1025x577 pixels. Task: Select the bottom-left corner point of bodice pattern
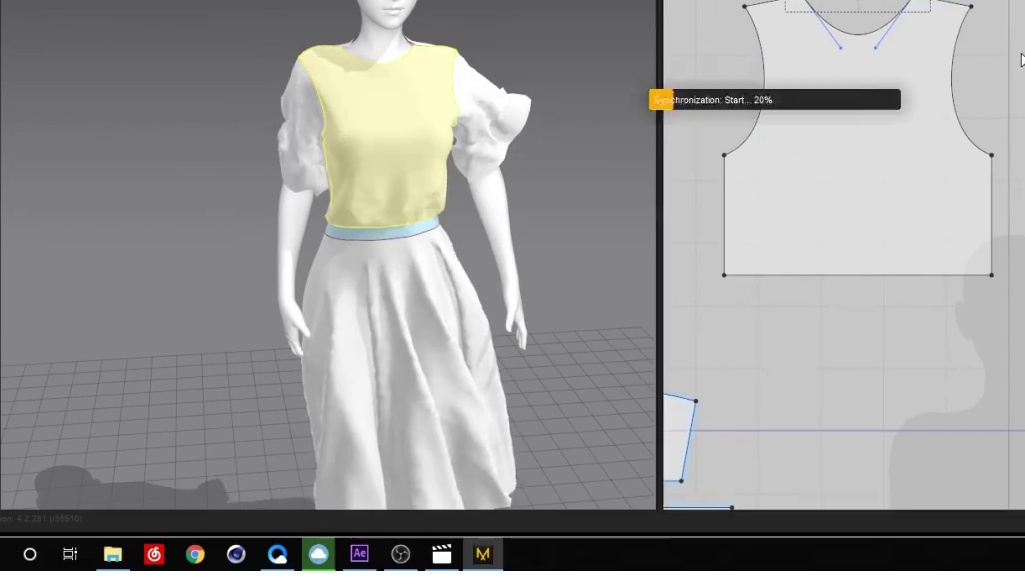(x=724, y=275)
